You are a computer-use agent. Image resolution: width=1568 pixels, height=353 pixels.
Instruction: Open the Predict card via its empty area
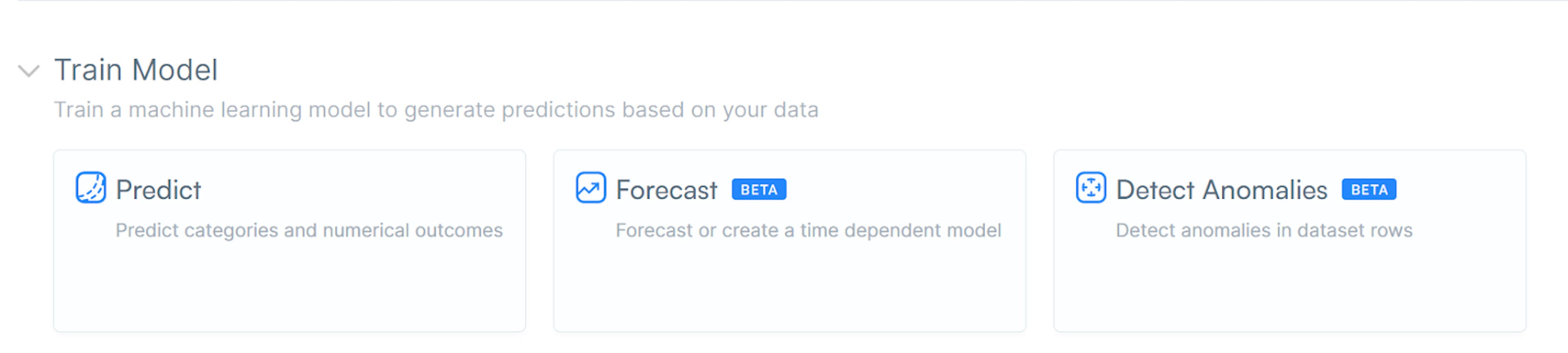pyautogui.click(x=290, y=286)
